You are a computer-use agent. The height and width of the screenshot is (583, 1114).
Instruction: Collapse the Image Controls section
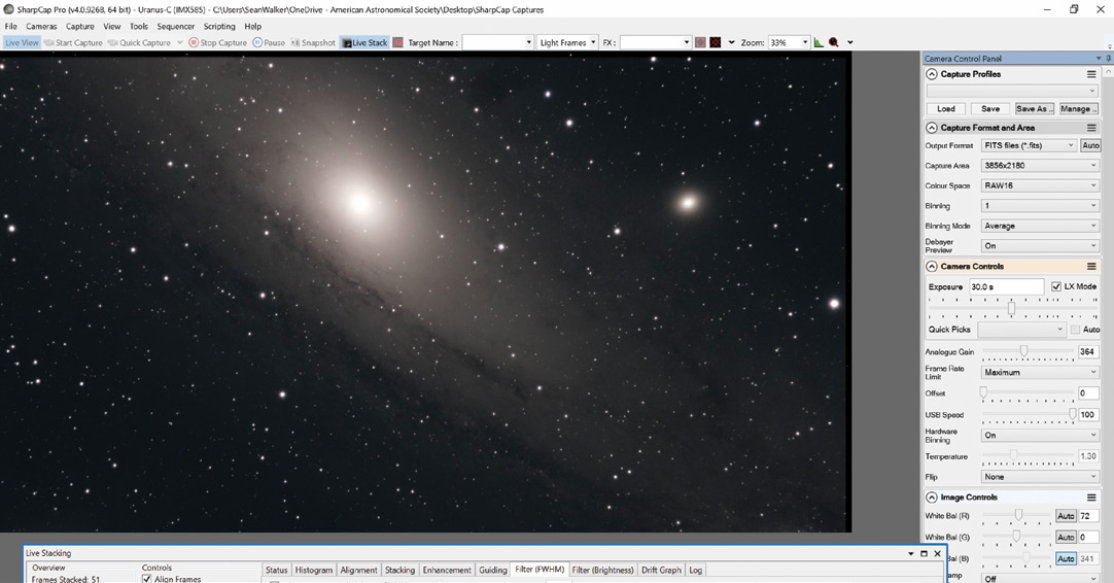pos(931,497)
